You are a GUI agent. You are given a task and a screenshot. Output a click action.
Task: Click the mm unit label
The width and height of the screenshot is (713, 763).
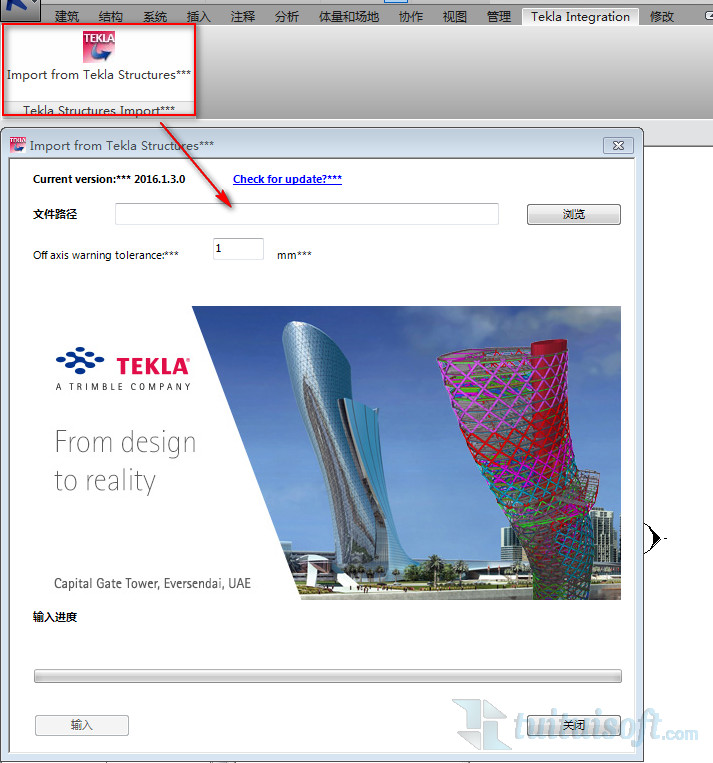294,255
